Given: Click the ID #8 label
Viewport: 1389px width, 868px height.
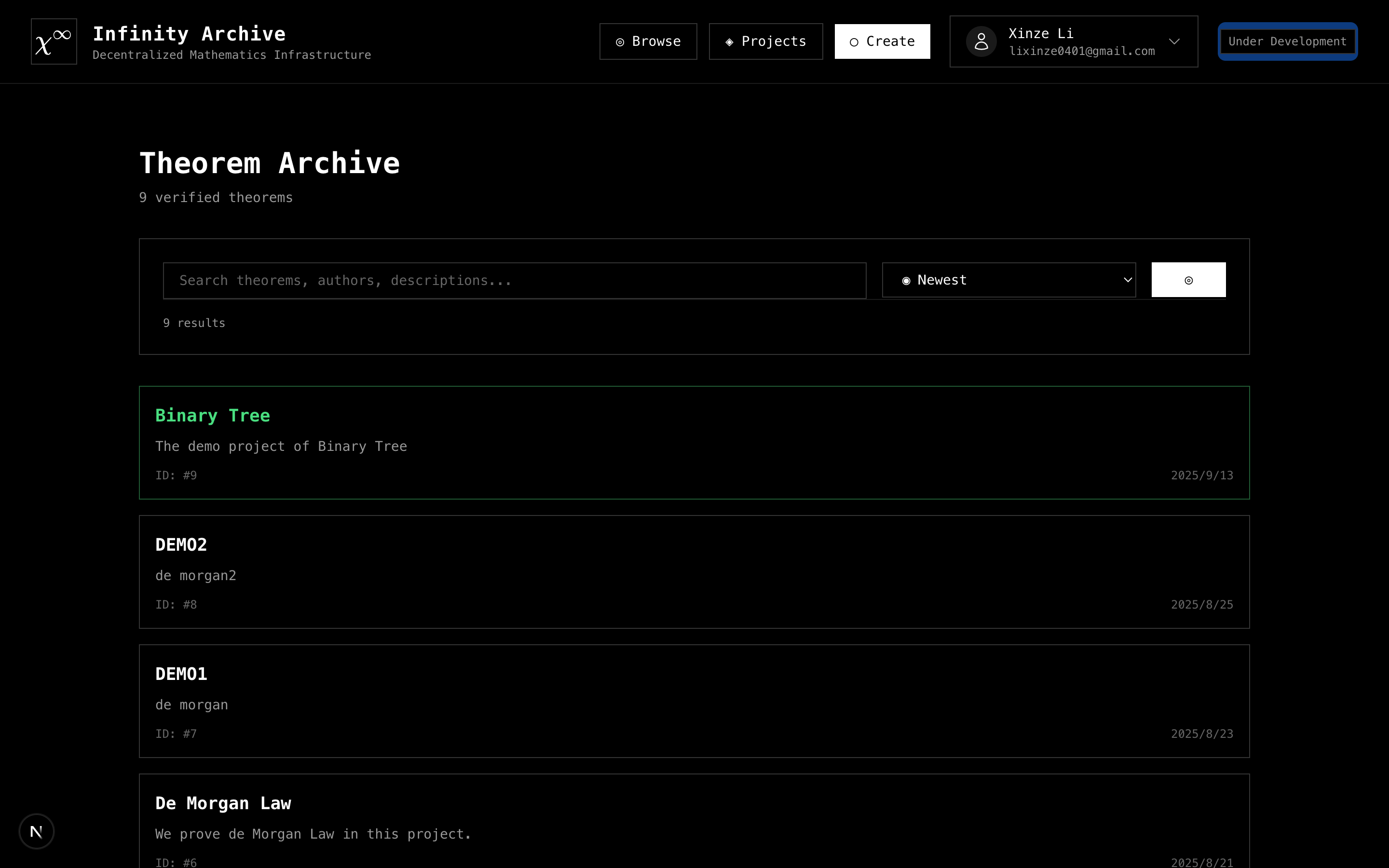Looking at the screenshot, I should pyautogui.click(x=176, y=605).
